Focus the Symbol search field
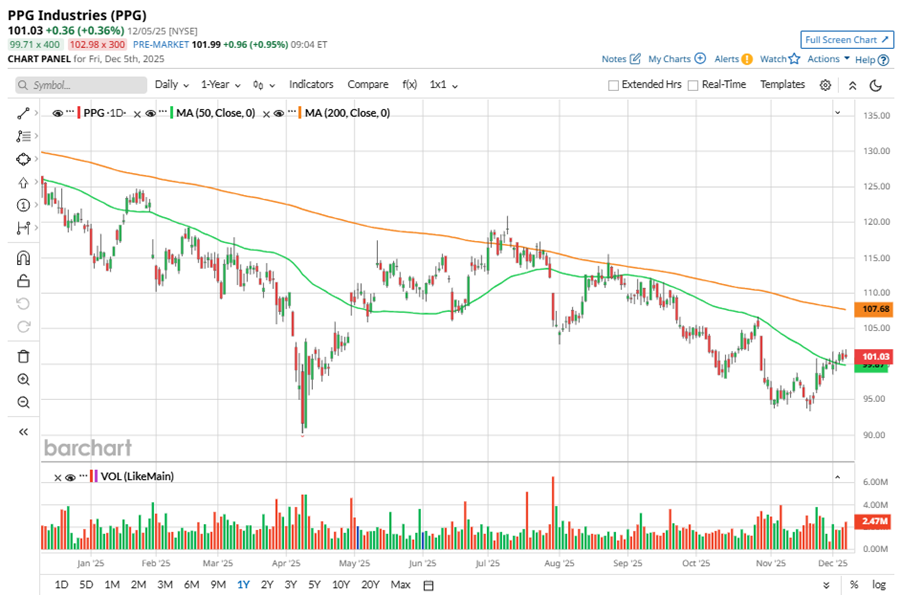Image resolution: width=902 pixels, height=595 pixels. pyautogui.click(x=81, y=85)
